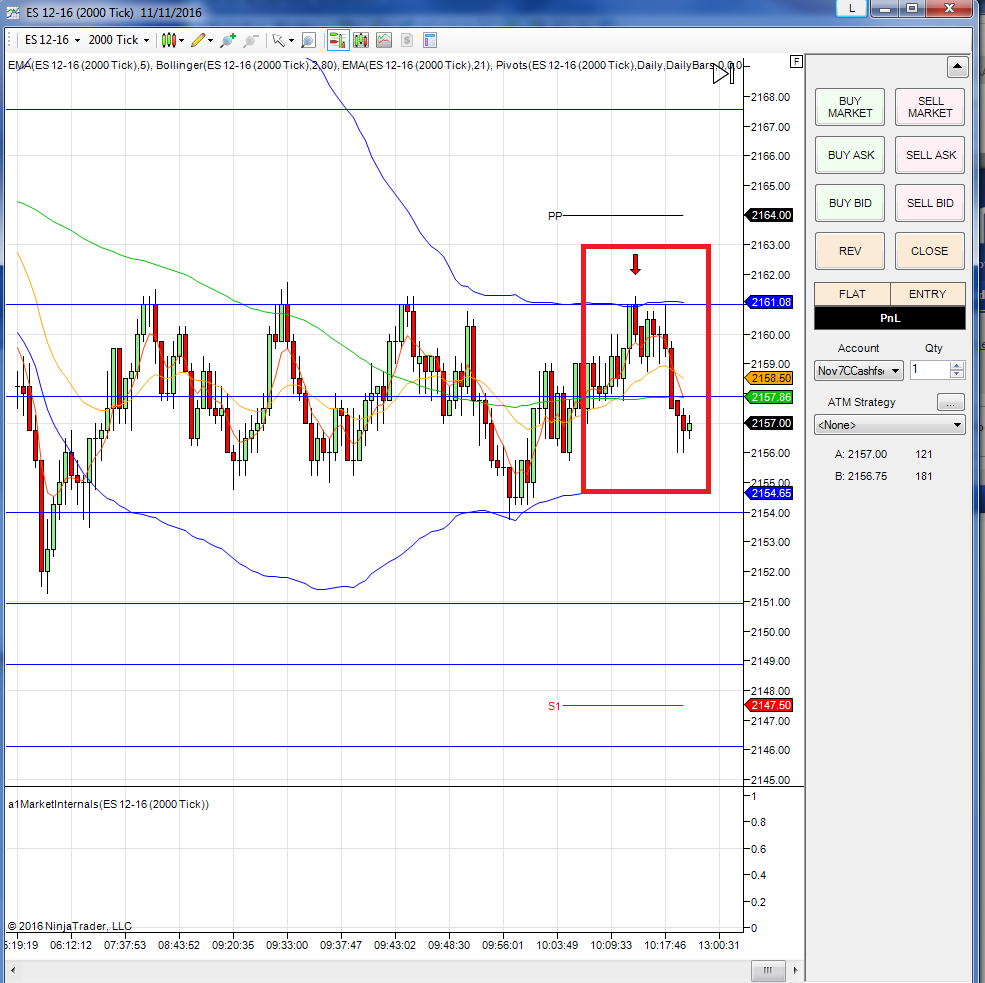This screenshot has height=983, width=985.
Task: Click the BUY MARKET button
Action: click(x=850, y=107)
